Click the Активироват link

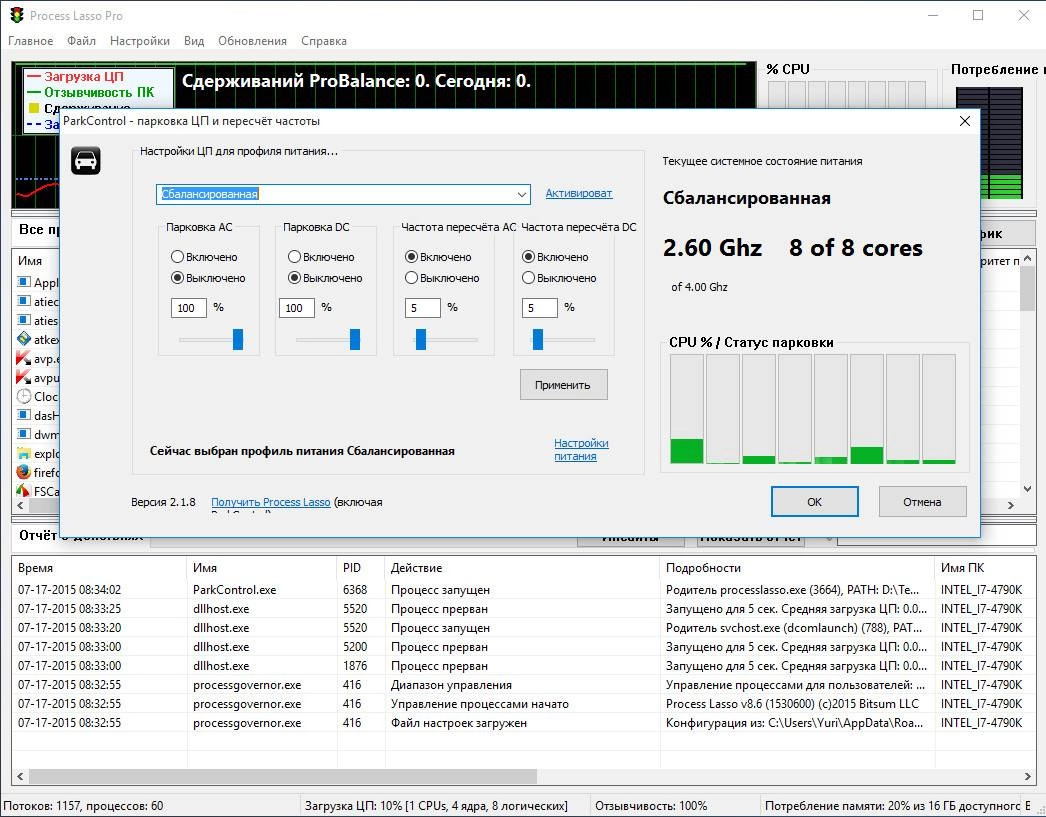tap(578, 193)
